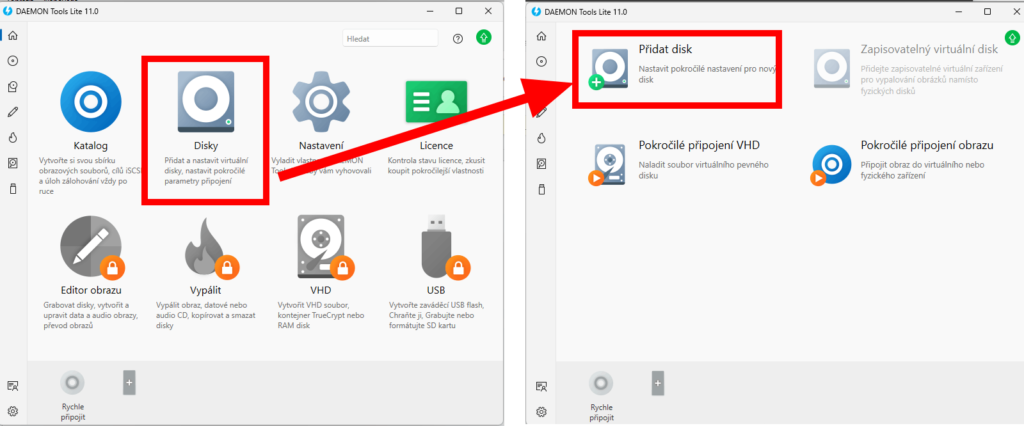1024x426 pixels.
Task: Click the bottom-left settings gear in right window
Action: tap(541, 412)
